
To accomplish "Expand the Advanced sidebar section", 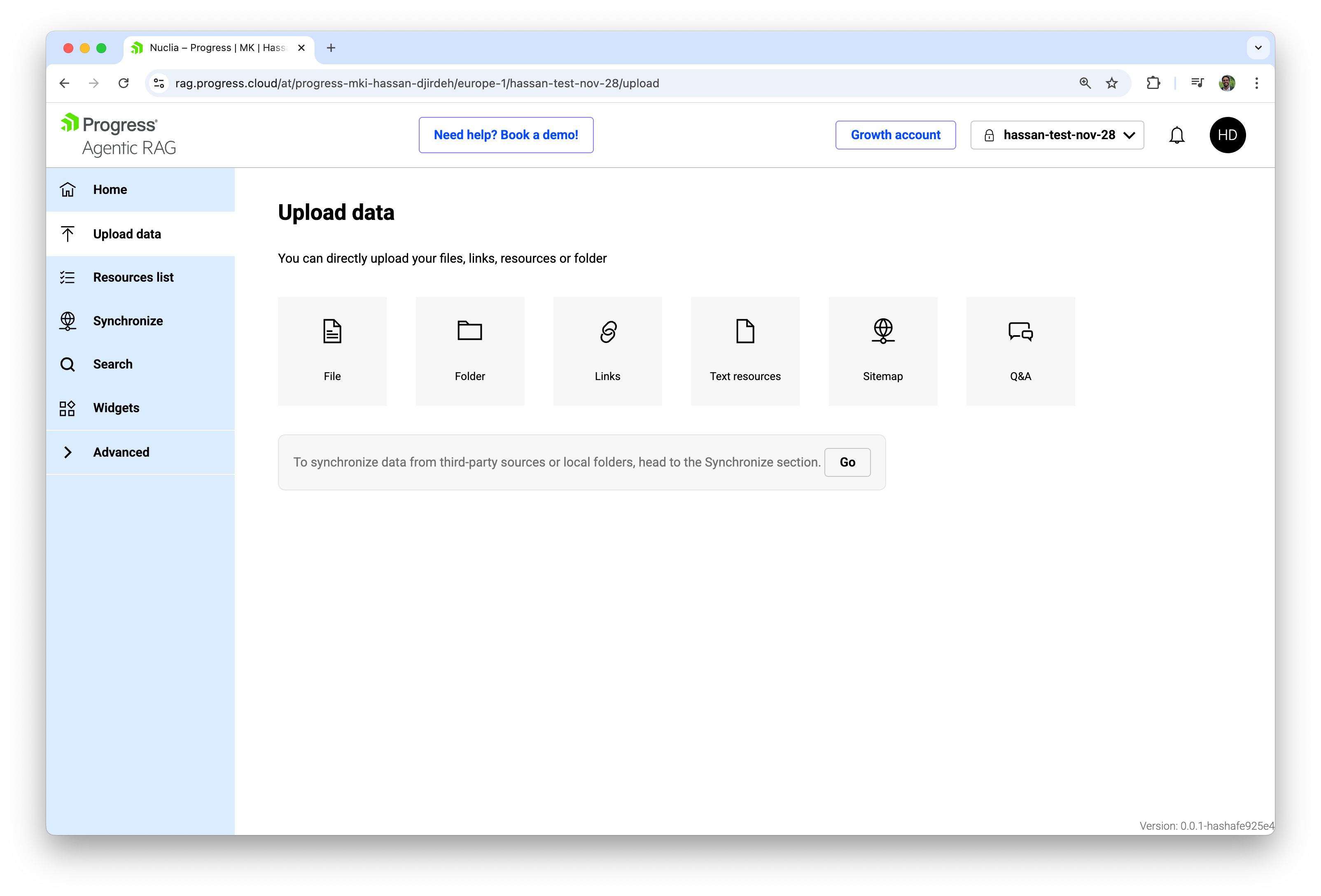I will pyautogui.click(x=121, y=452).
